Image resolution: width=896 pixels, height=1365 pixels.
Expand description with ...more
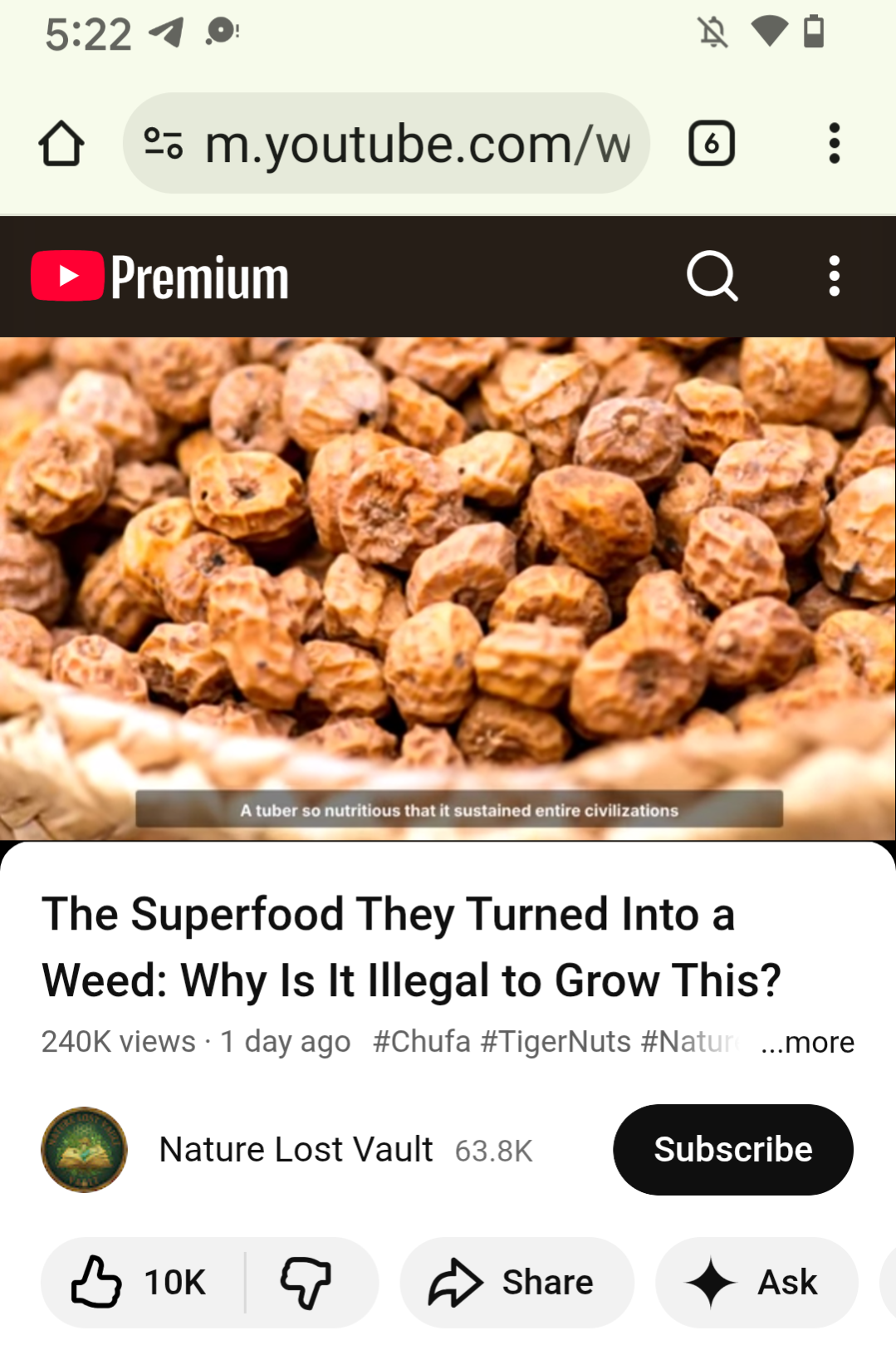click(x=807, y=1042)
